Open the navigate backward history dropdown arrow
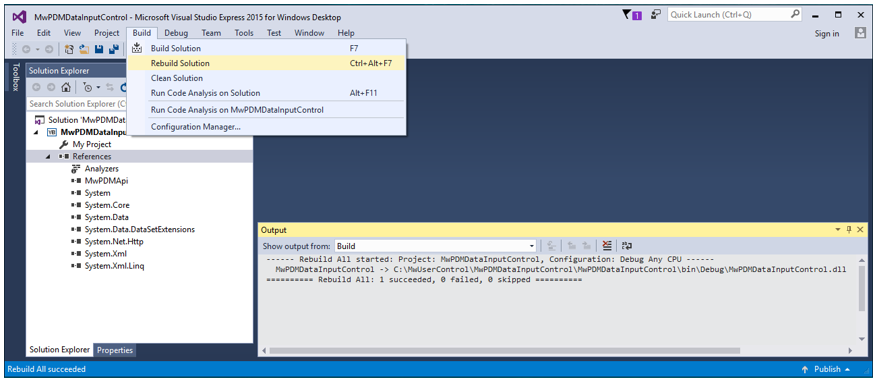This screenshot has height=381, width=878. coord(37,49)
